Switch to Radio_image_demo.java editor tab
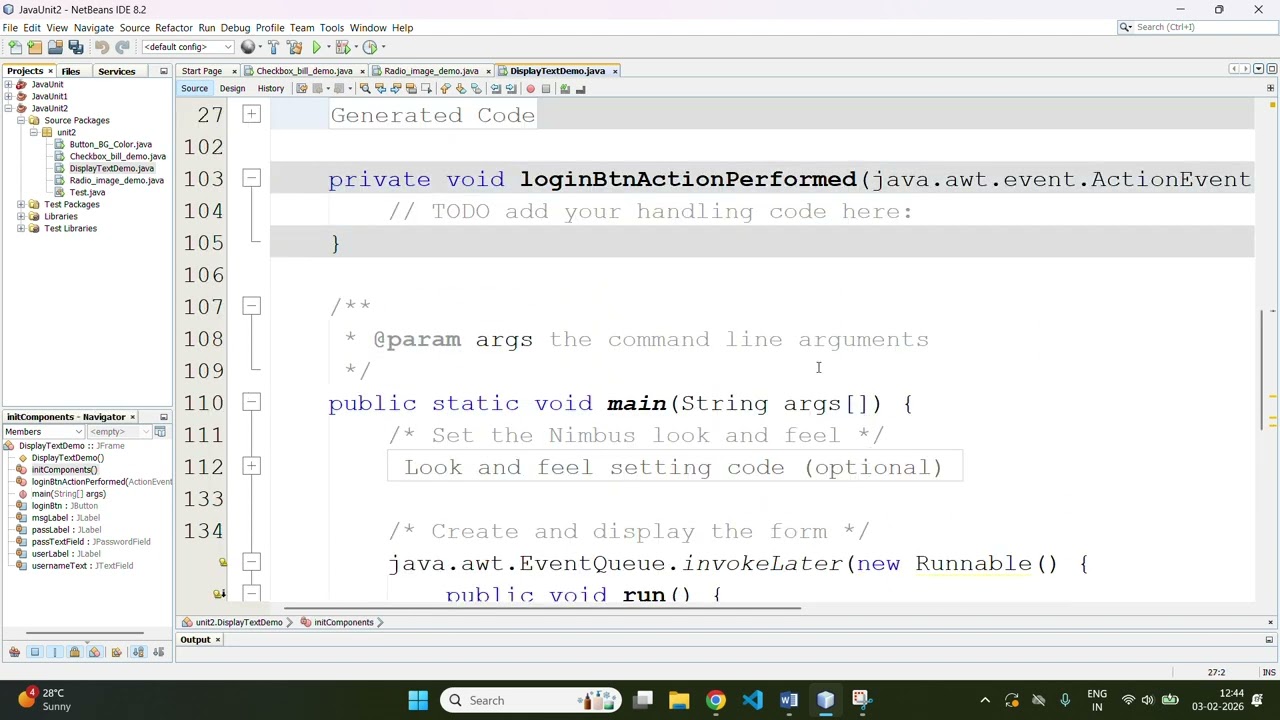Screen dimensions: 1280x720 click(x=431, y=71)
